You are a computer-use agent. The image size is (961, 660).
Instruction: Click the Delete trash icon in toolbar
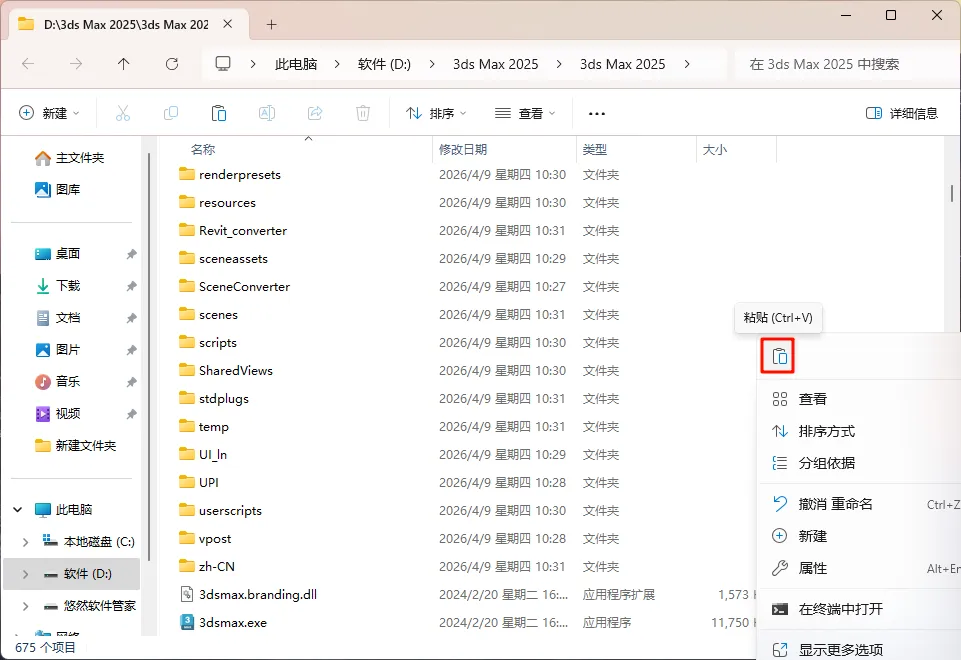(363, 113)
